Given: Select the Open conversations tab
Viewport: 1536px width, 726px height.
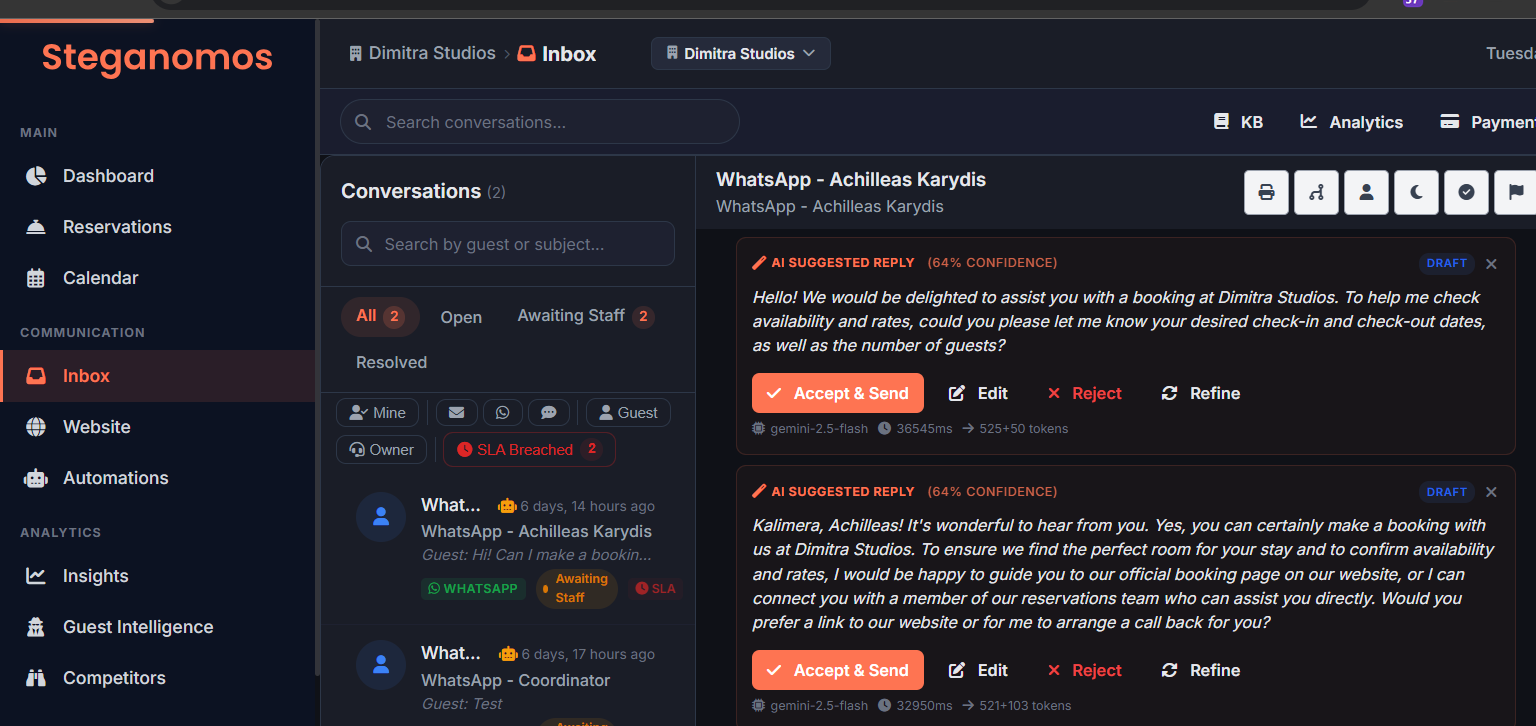Looking at the screenshot, I should (461, 317).
